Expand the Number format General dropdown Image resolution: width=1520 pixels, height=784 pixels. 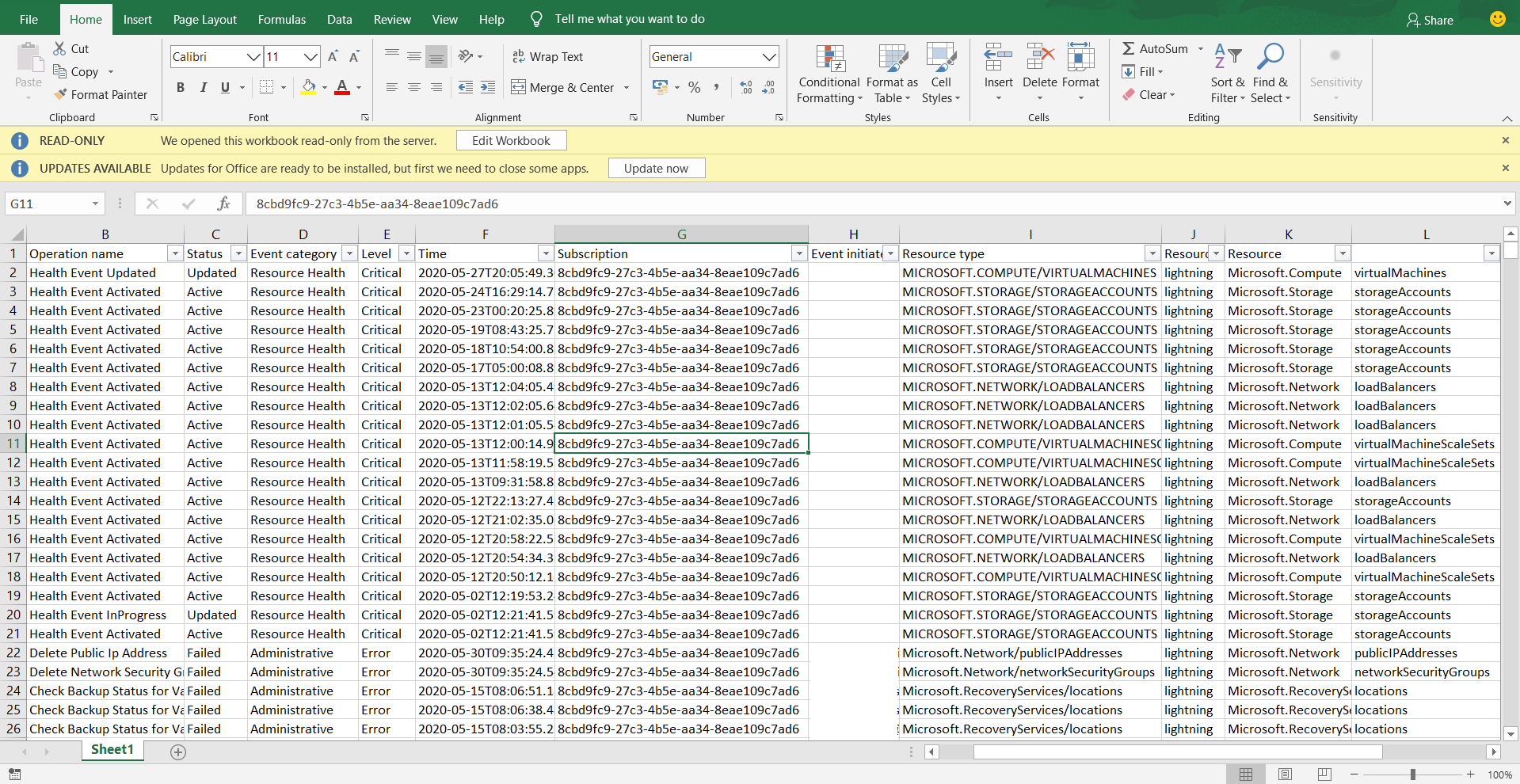pos(768,57)
